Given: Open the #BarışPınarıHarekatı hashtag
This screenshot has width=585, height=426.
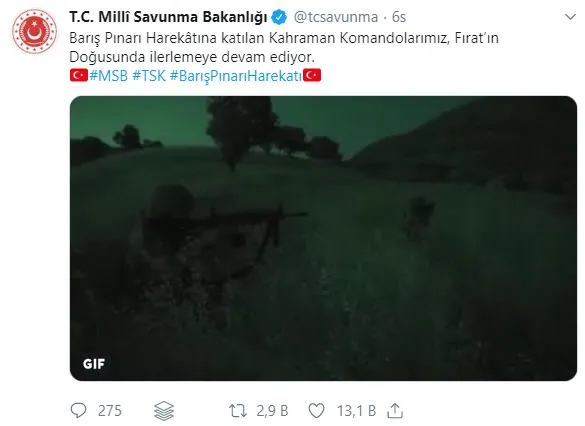Looking at the screenshot, I should (x=236, y=76).
